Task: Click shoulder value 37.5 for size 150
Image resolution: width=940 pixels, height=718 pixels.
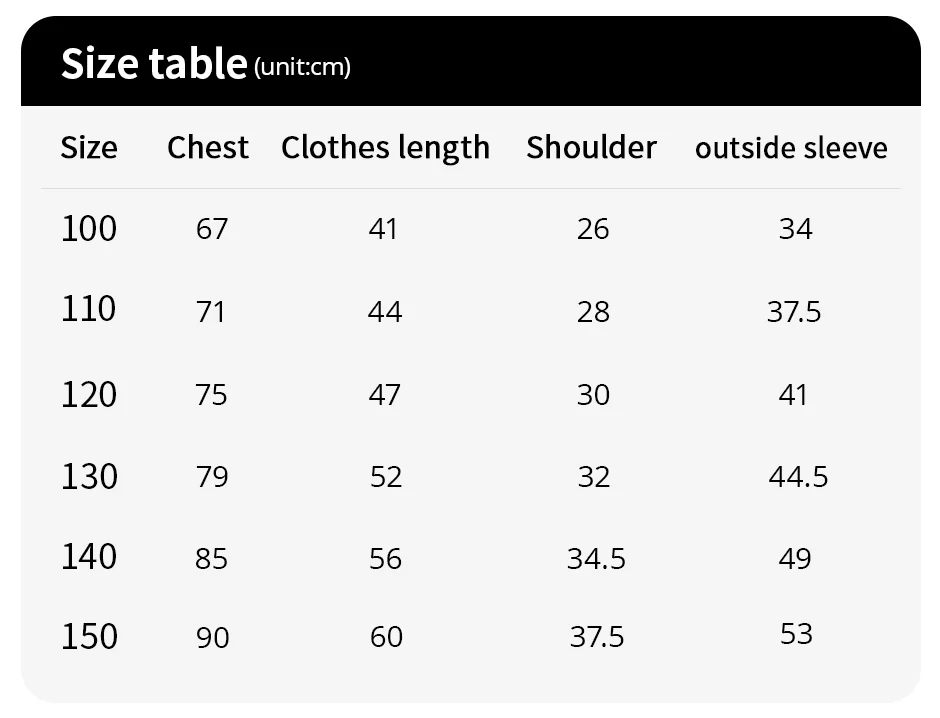Action: coord(597,637)
